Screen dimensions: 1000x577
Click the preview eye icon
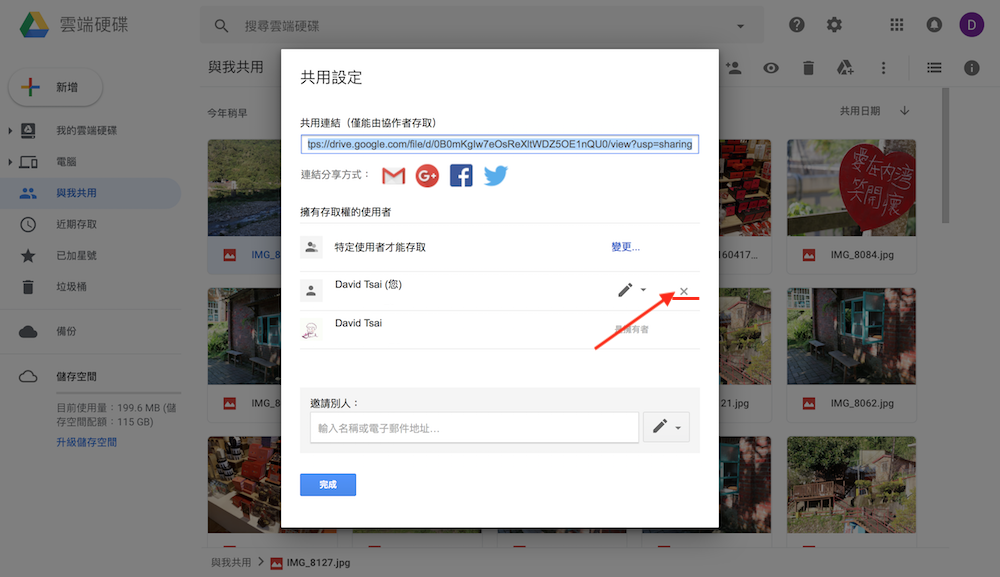pos(771,68)
